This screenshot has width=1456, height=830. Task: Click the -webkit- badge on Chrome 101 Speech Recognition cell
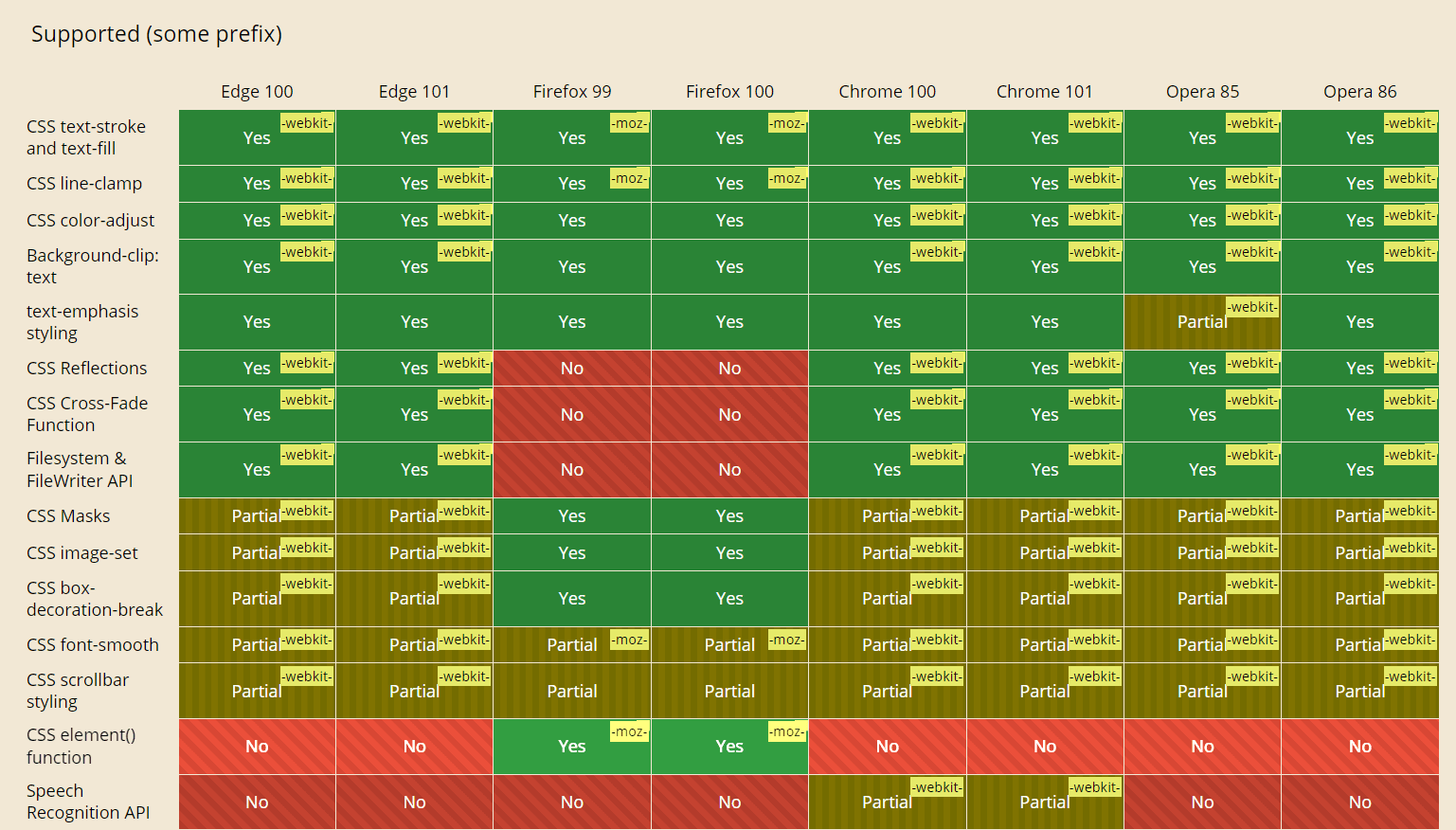1094,786
